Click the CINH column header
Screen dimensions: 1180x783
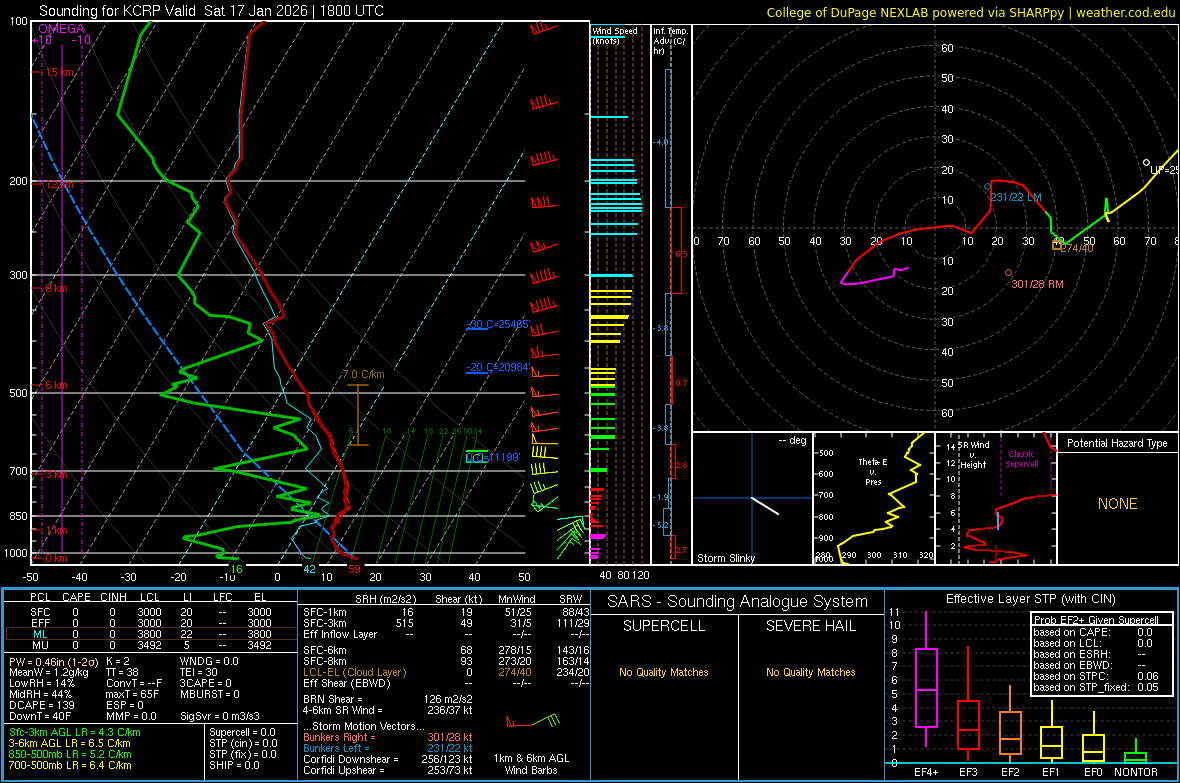pyautogui.click(x=114, y=597)
